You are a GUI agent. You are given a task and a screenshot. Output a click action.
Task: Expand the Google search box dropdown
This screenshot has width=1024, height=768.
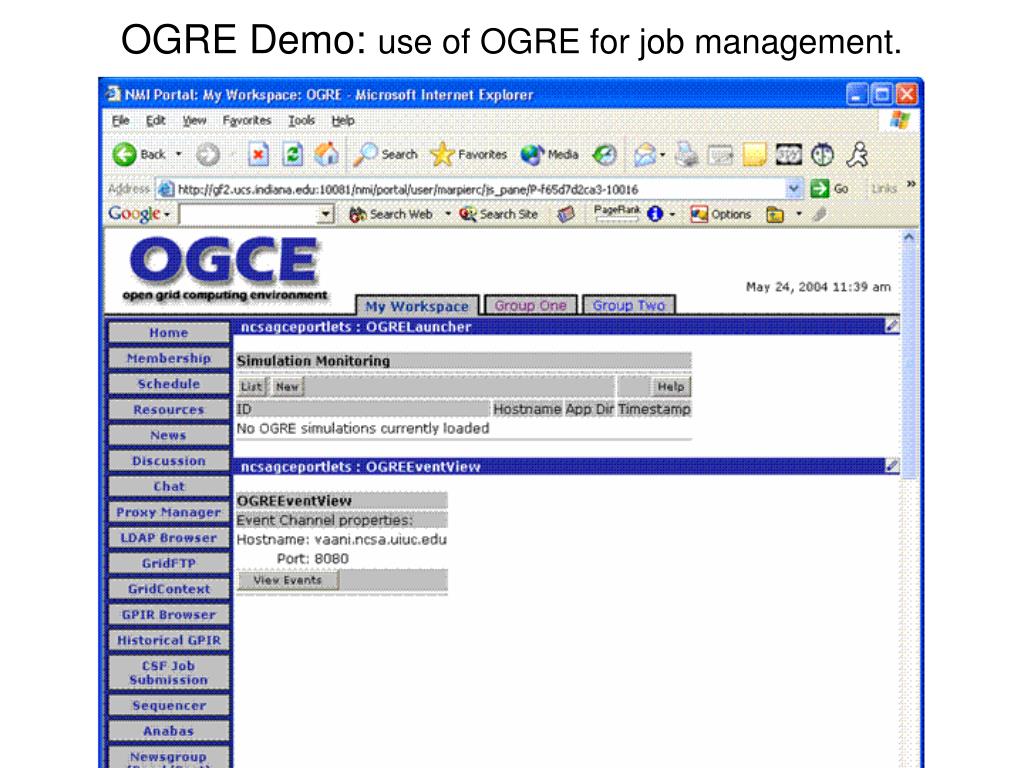pos(325,214)
